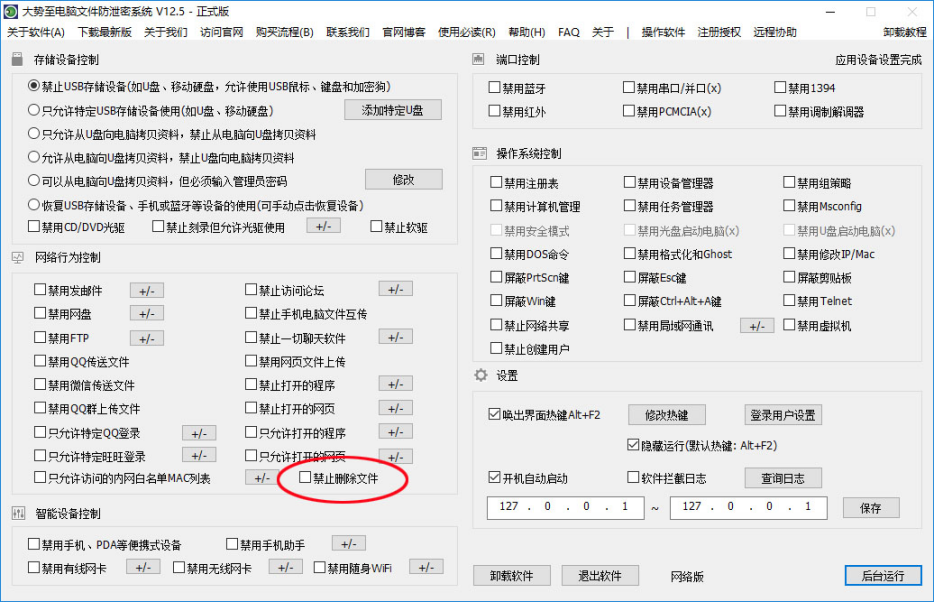
Task: Click 应用设备设置完成 at top right
Action: tap(878, 60)
